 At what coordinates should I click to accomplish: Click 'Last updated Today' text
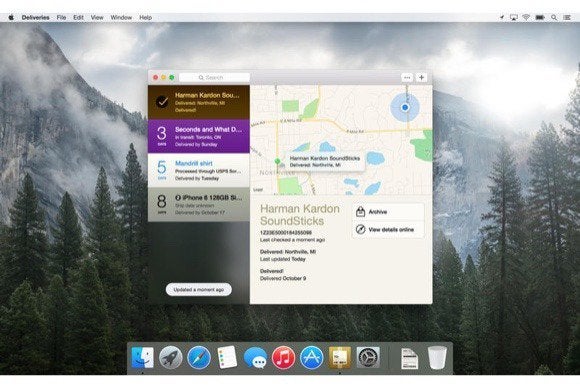point(283,259)
